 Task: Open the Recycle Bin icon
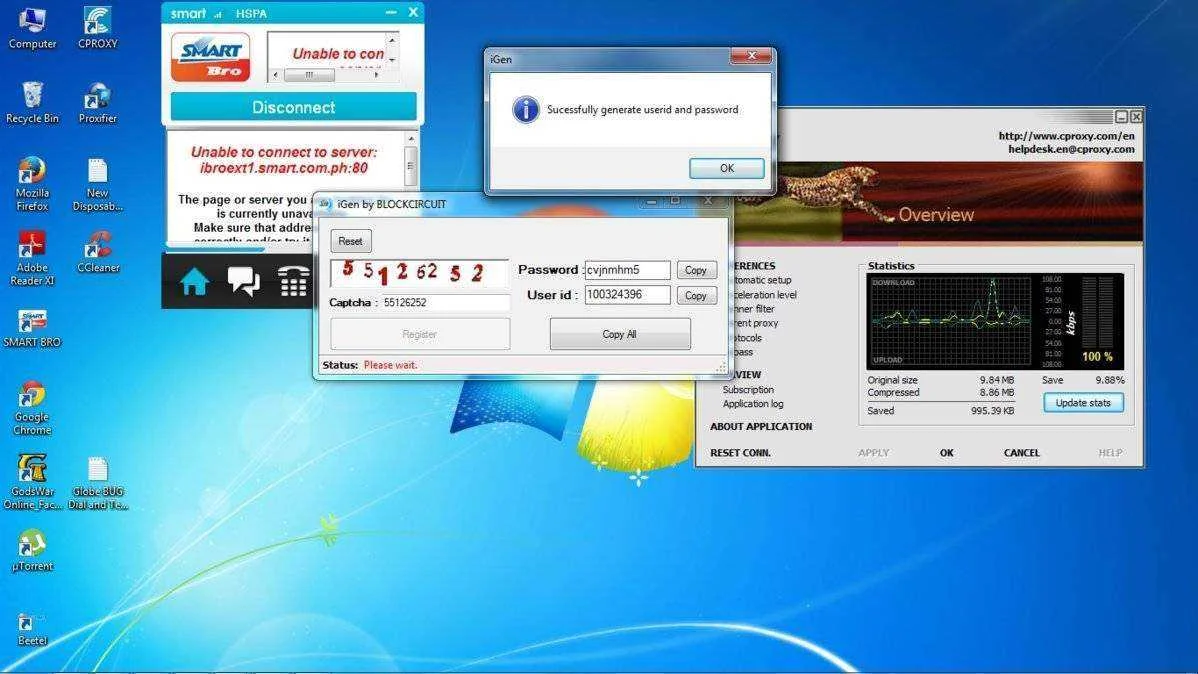click(x=32, y=103)
